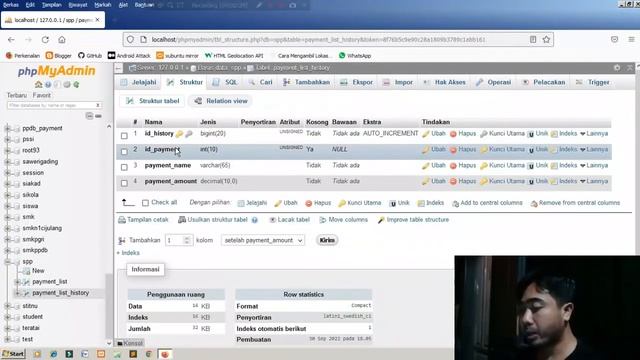Open Firefox icon in taskbar
The height and width of the screenshot is (360, 640).
click(164, 354)
